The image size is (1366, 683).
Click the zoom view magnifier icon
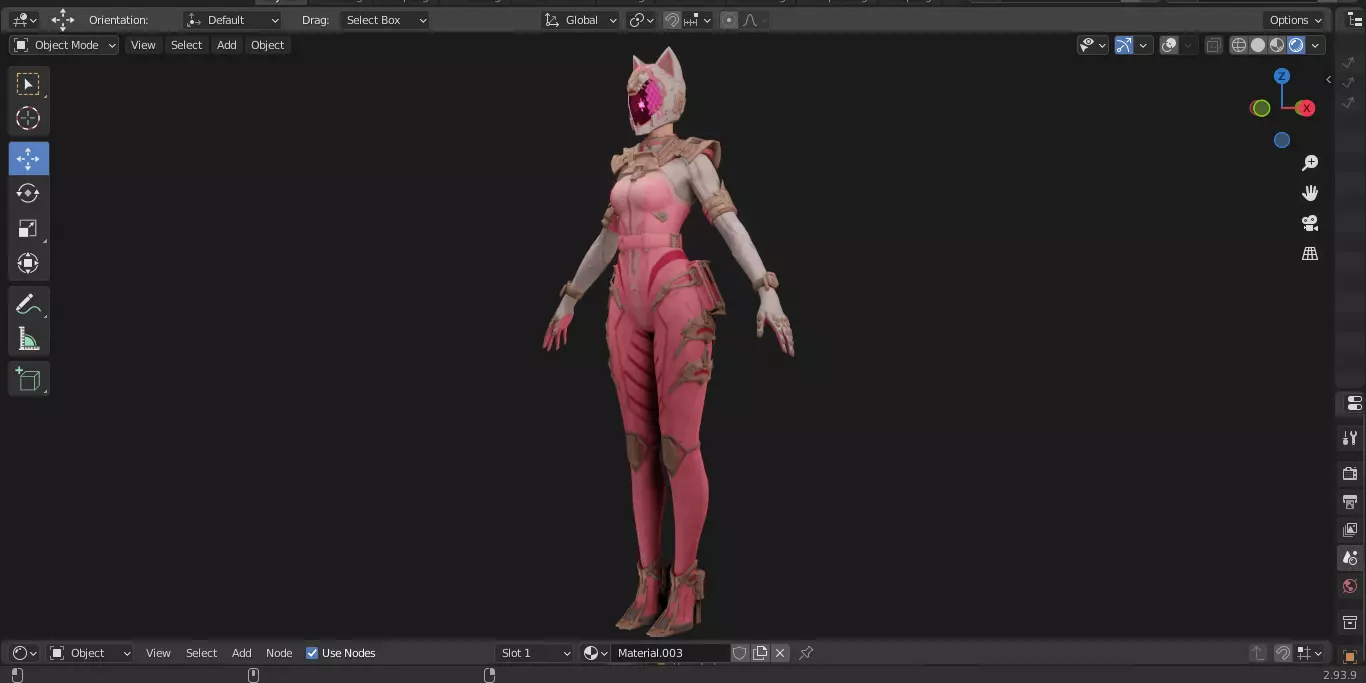[x=1310, y=163]
